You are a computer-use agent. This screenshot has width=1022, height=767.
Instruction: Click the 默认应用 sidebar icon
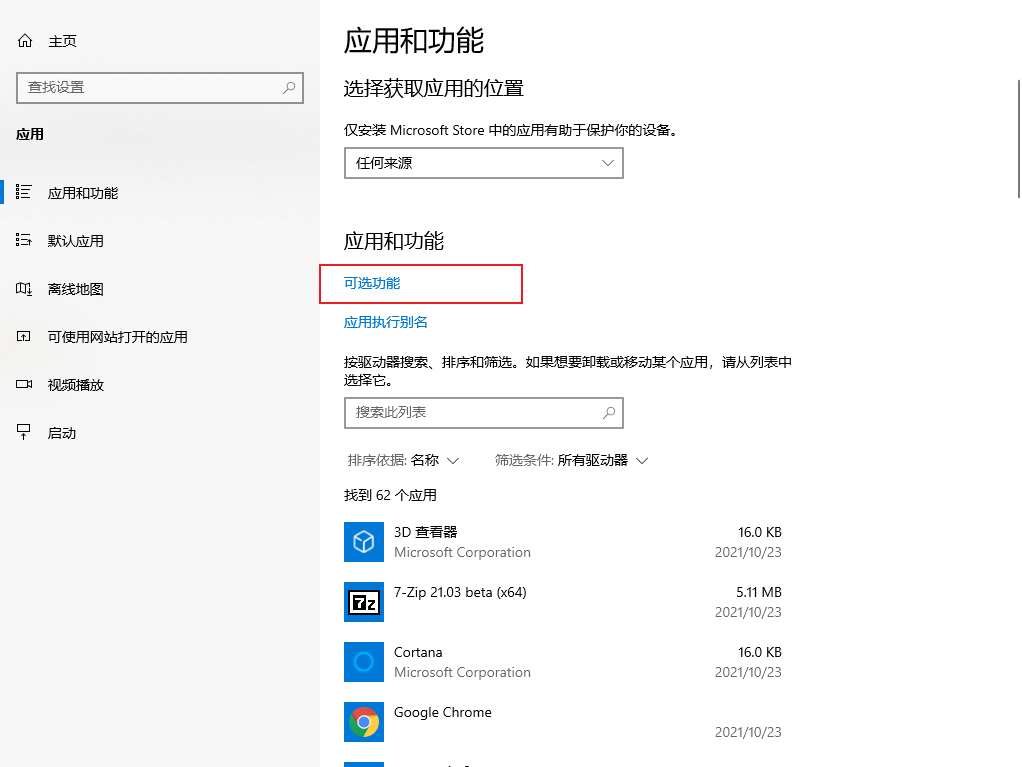(x=23, y=240)
